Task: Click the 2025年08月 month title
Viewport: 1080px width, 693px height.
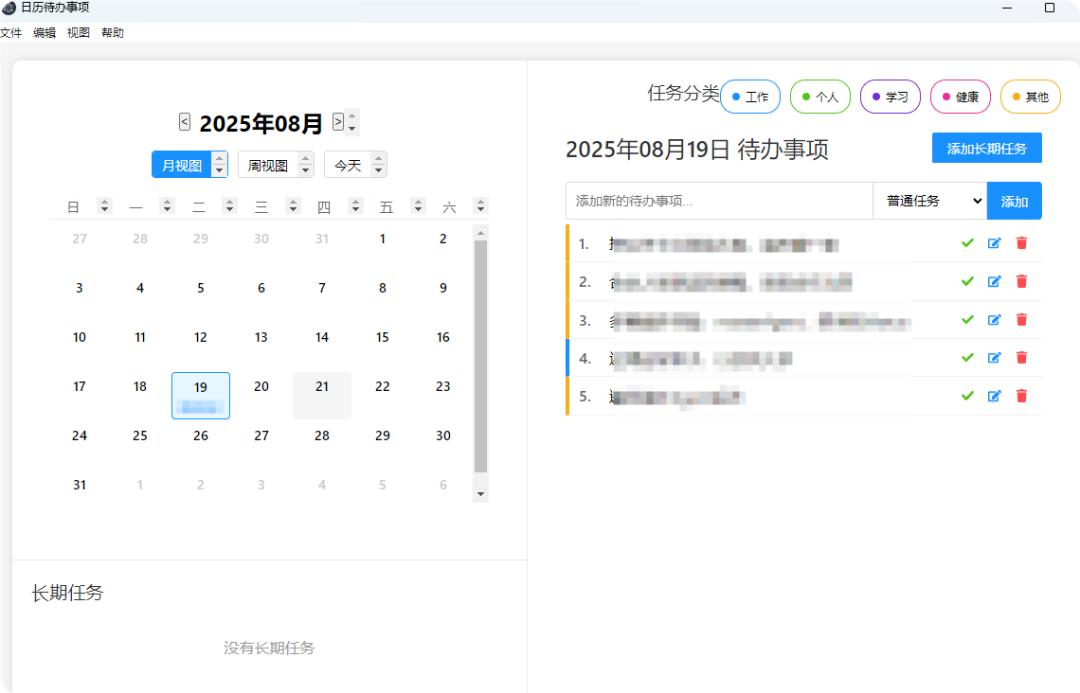Action: click(x=261, y=123)
